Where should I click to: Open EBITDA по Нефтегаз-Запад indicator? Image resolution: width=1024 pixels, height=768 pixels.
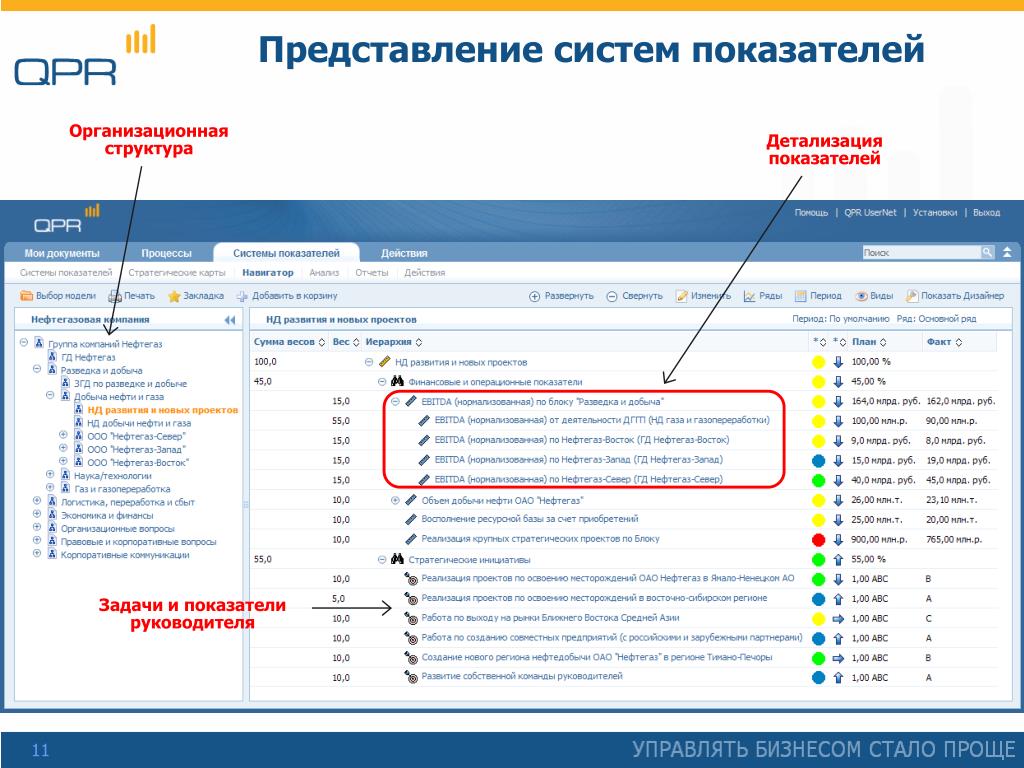tap(579, 460)
